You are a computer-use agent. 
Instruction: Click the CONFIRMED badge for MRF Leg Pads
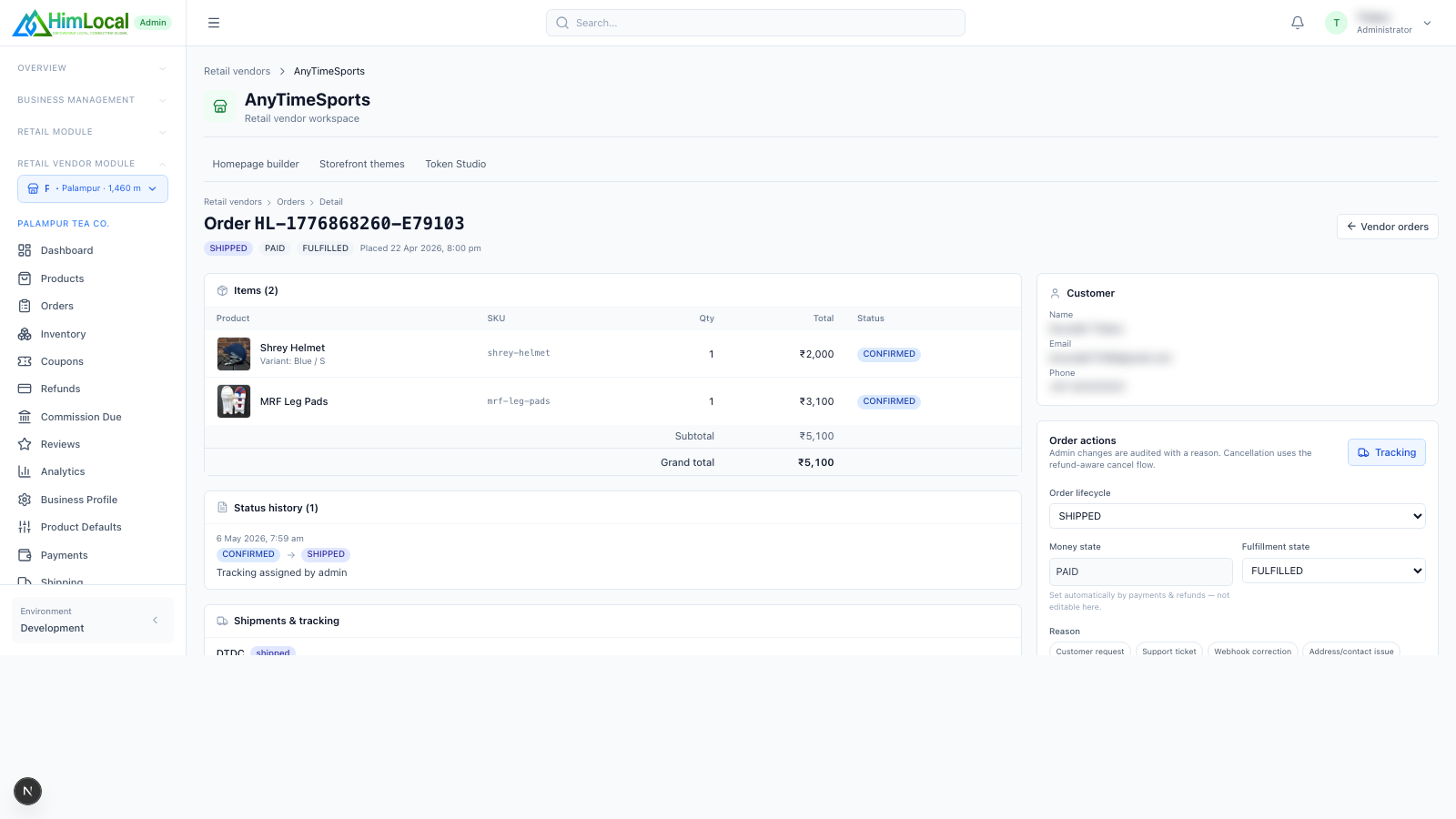click(x=889, y=401)
